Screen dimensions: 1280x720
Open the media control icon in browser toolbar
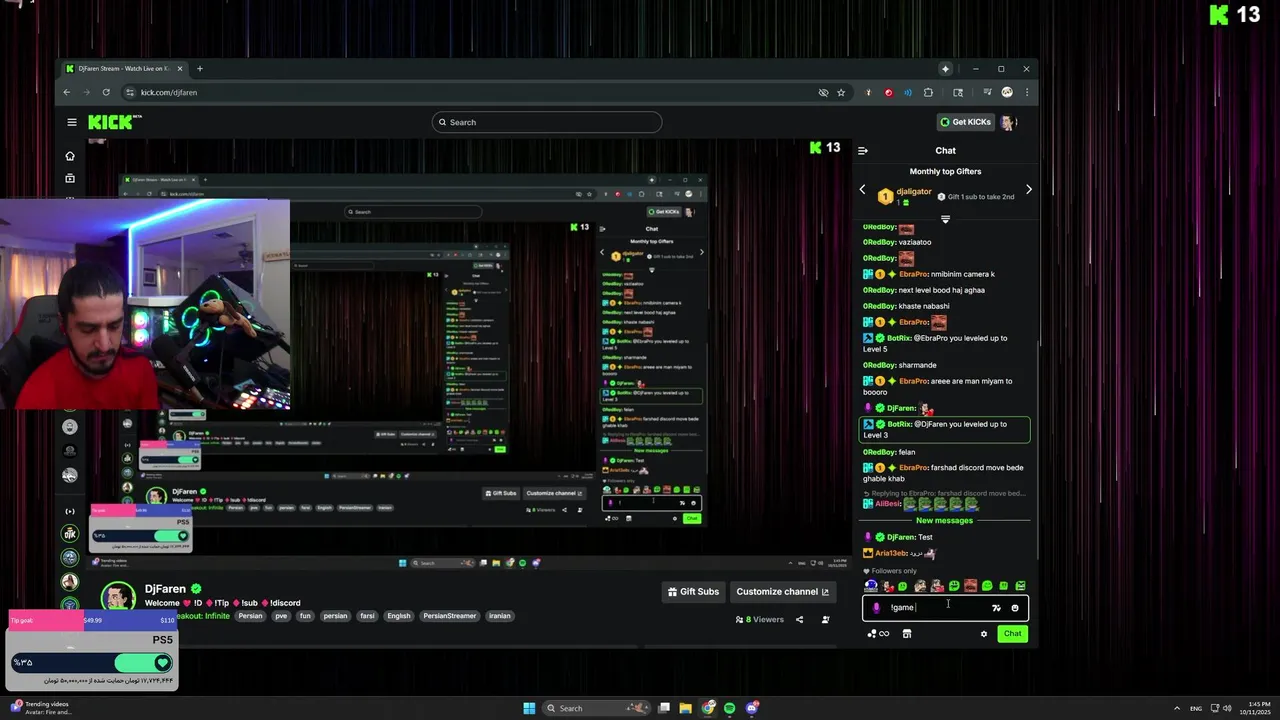[x=987, y=92]
